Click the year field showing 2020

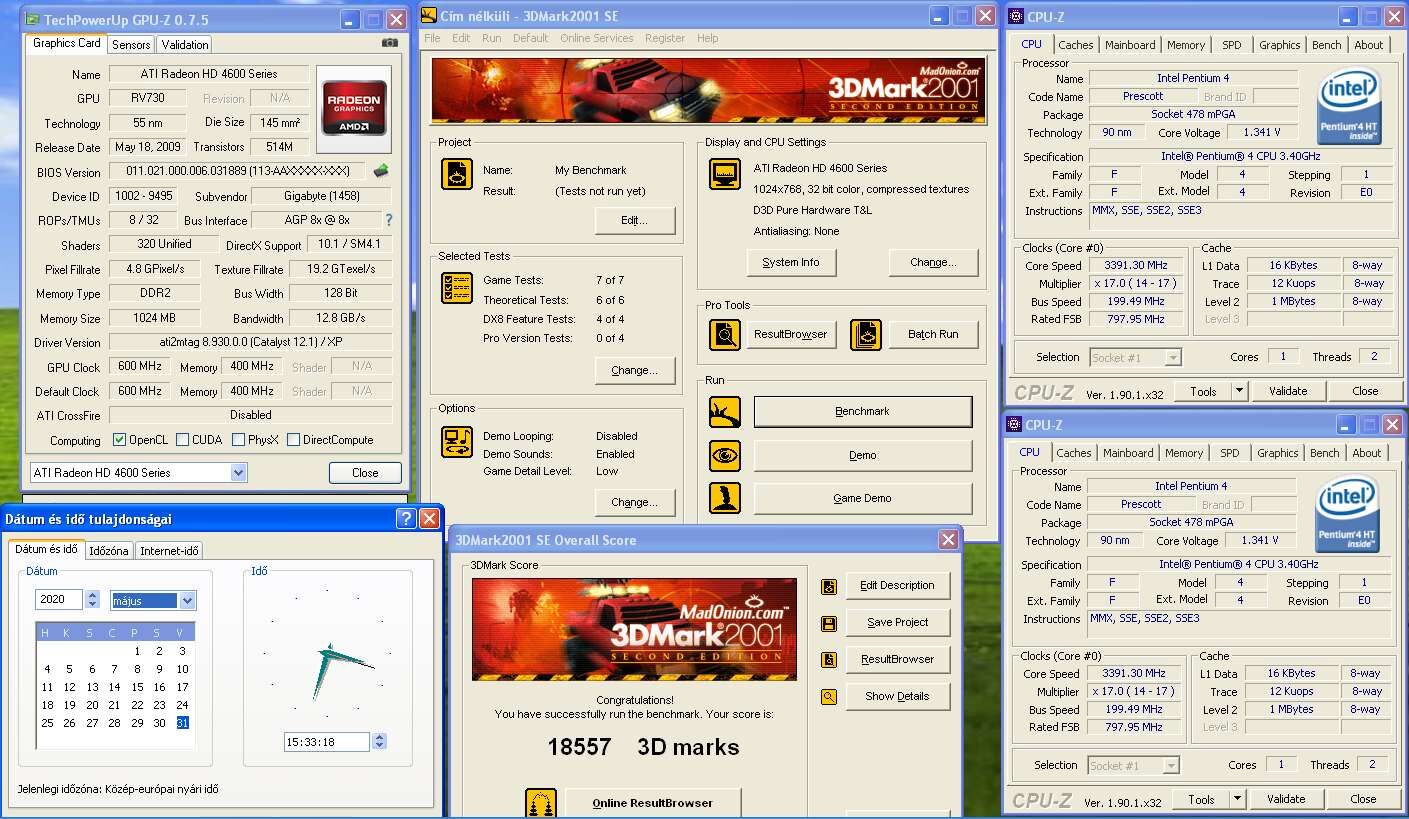61,600
